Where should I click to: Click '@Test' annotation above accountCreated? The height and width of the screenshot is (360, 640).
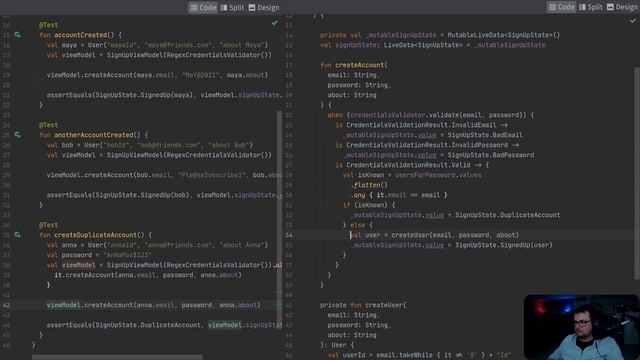click(x=48, y=25)
